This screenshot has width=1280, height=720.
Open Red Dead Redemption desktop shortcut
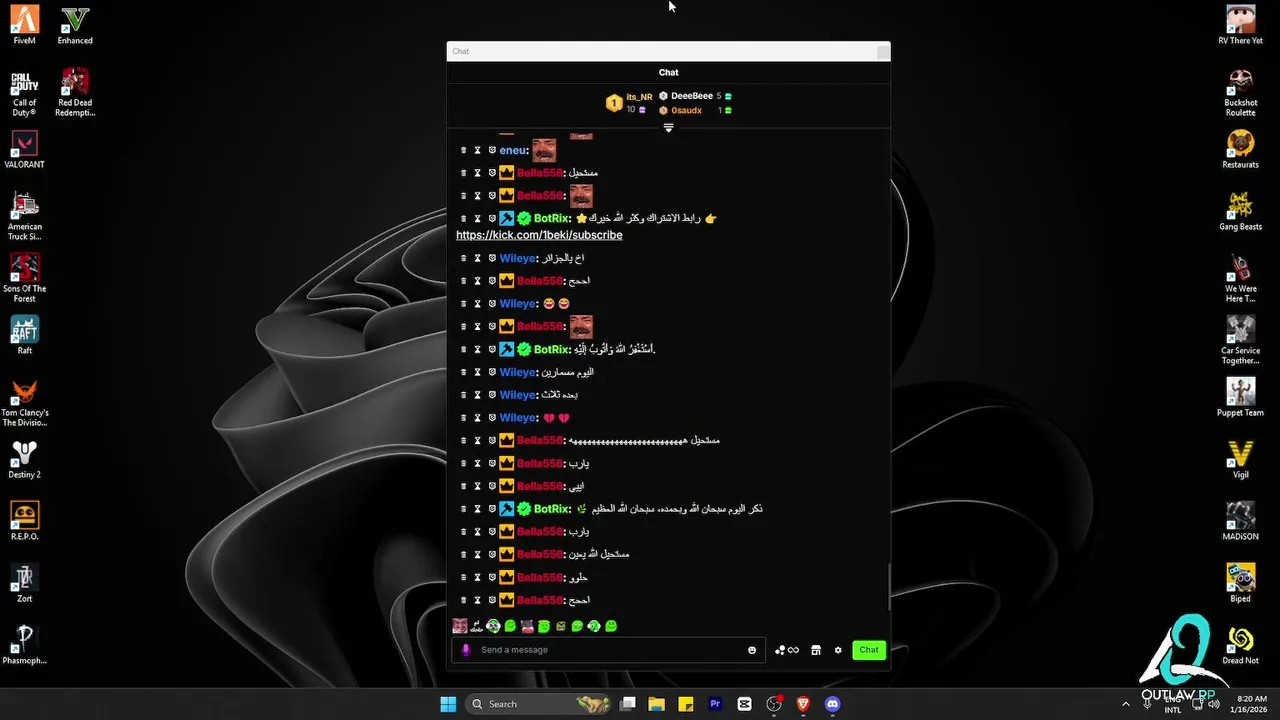[75, 92]
